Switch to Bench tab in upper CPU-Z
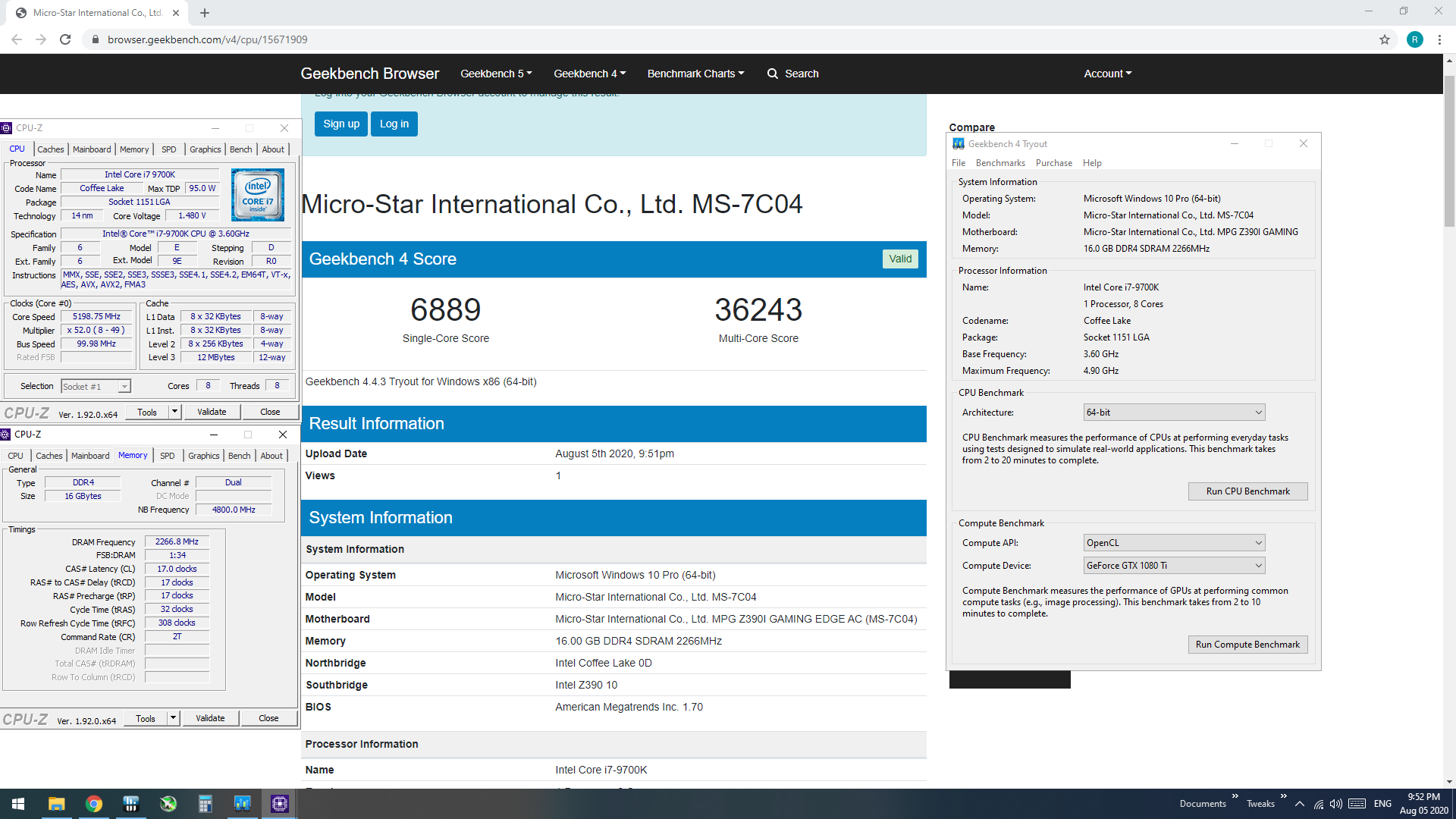 (x=240, y=149)
